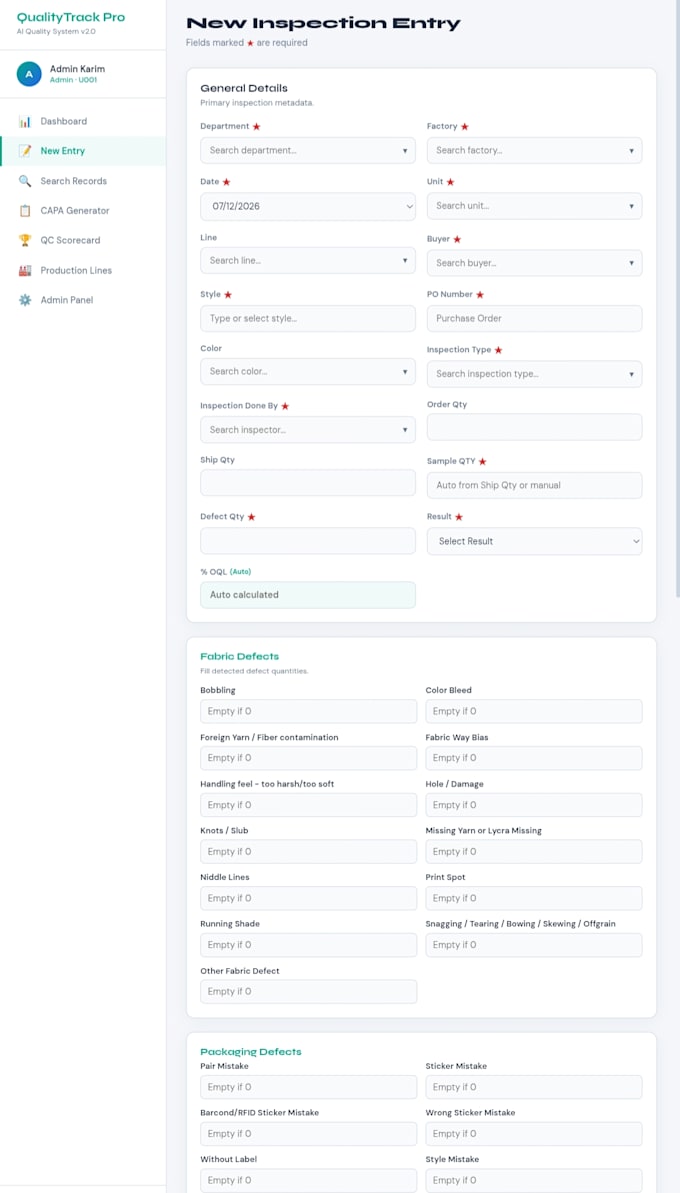Focus the Style input field

[308, 318]
